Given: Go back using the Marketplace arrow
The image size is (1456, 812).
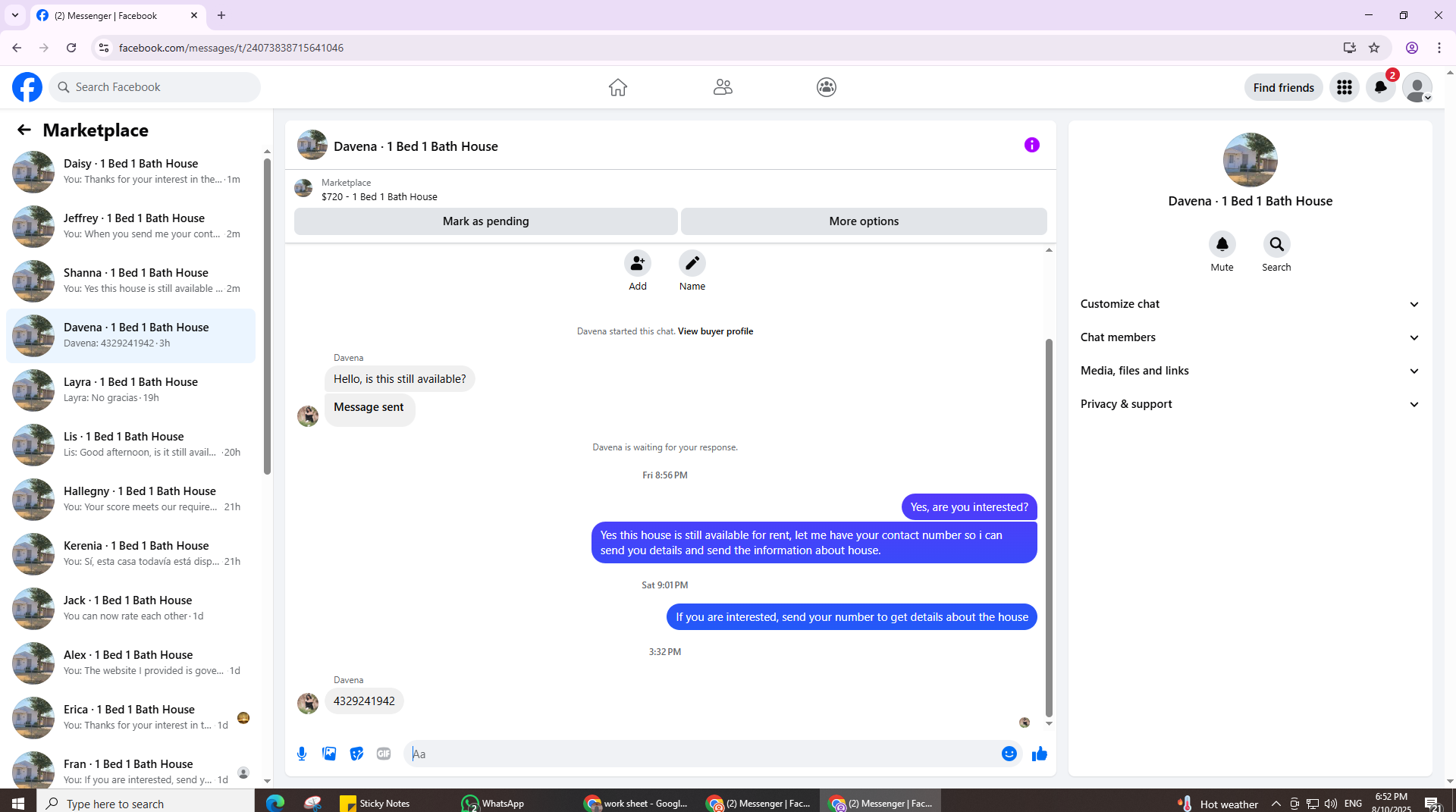Looking at the screenshot, I should [x=24, y=130].
